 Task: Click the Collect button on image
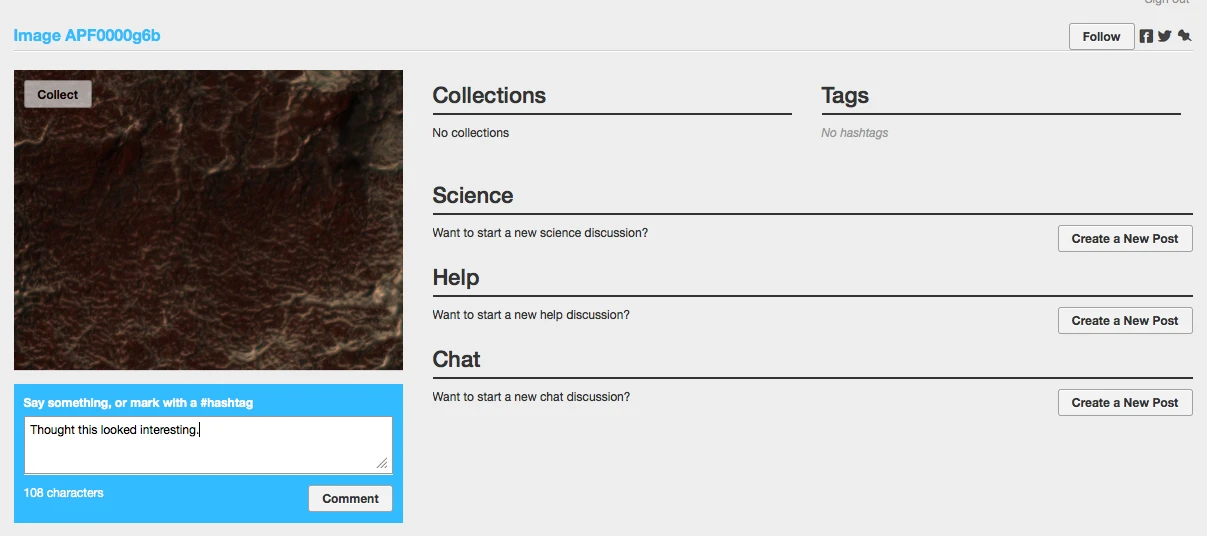(x=58, y=94)
